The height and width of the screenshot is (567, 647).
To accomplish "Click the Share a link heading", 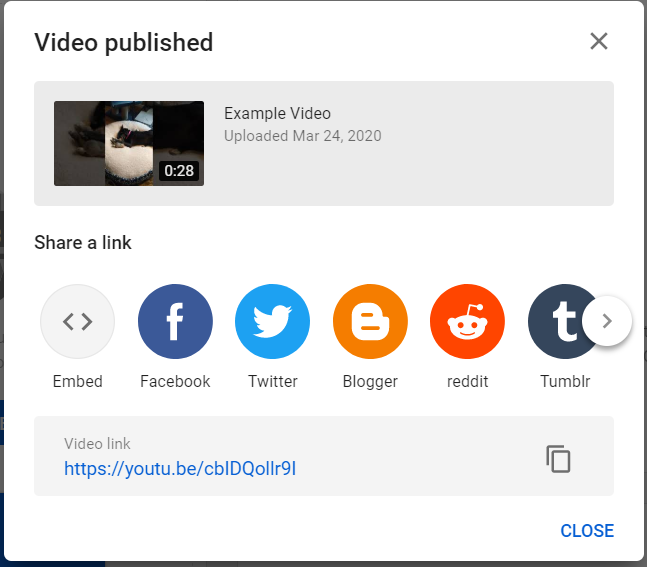I will 83,242.
